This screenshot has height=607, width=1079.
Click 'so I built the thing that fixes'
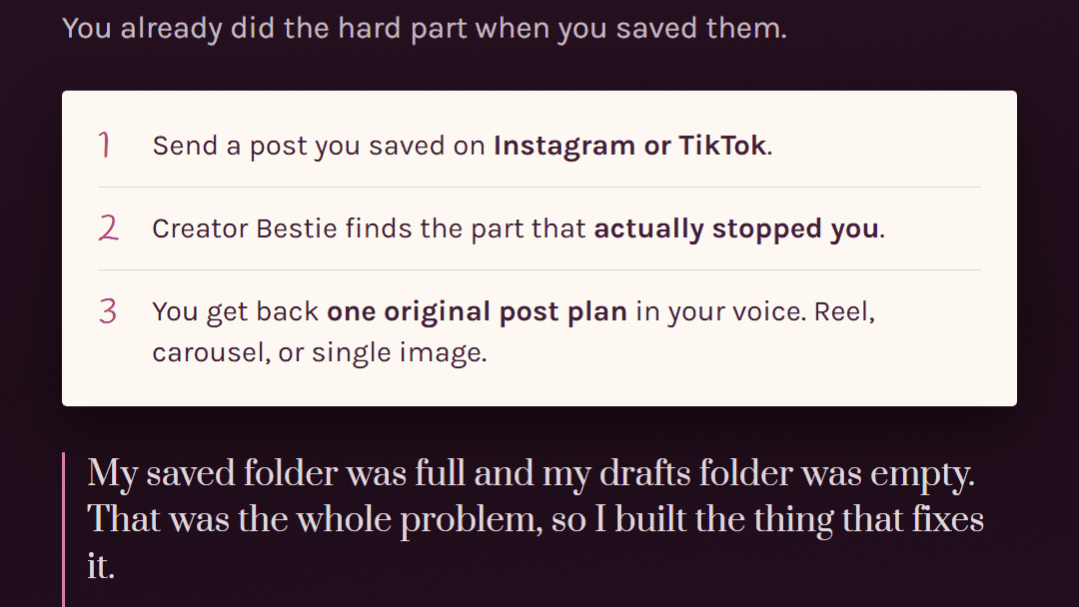[x=767, y=520]
